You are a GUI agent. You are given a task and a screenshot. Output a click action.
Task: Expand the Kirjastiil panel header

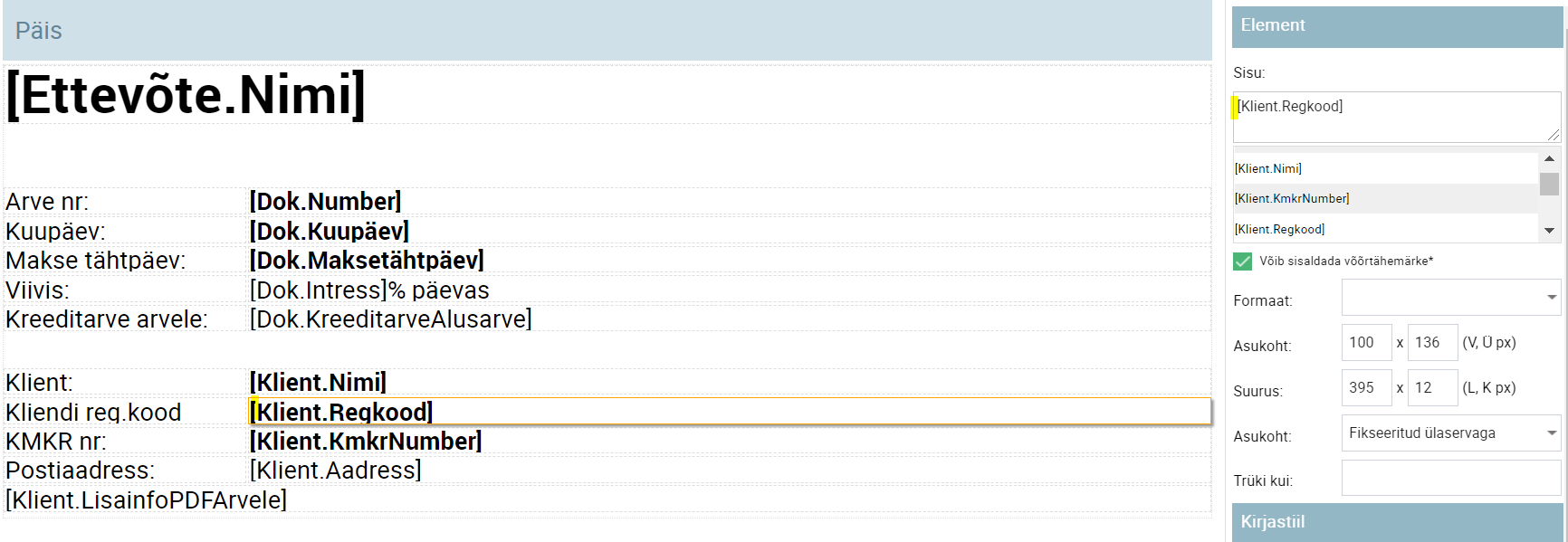1398,522
